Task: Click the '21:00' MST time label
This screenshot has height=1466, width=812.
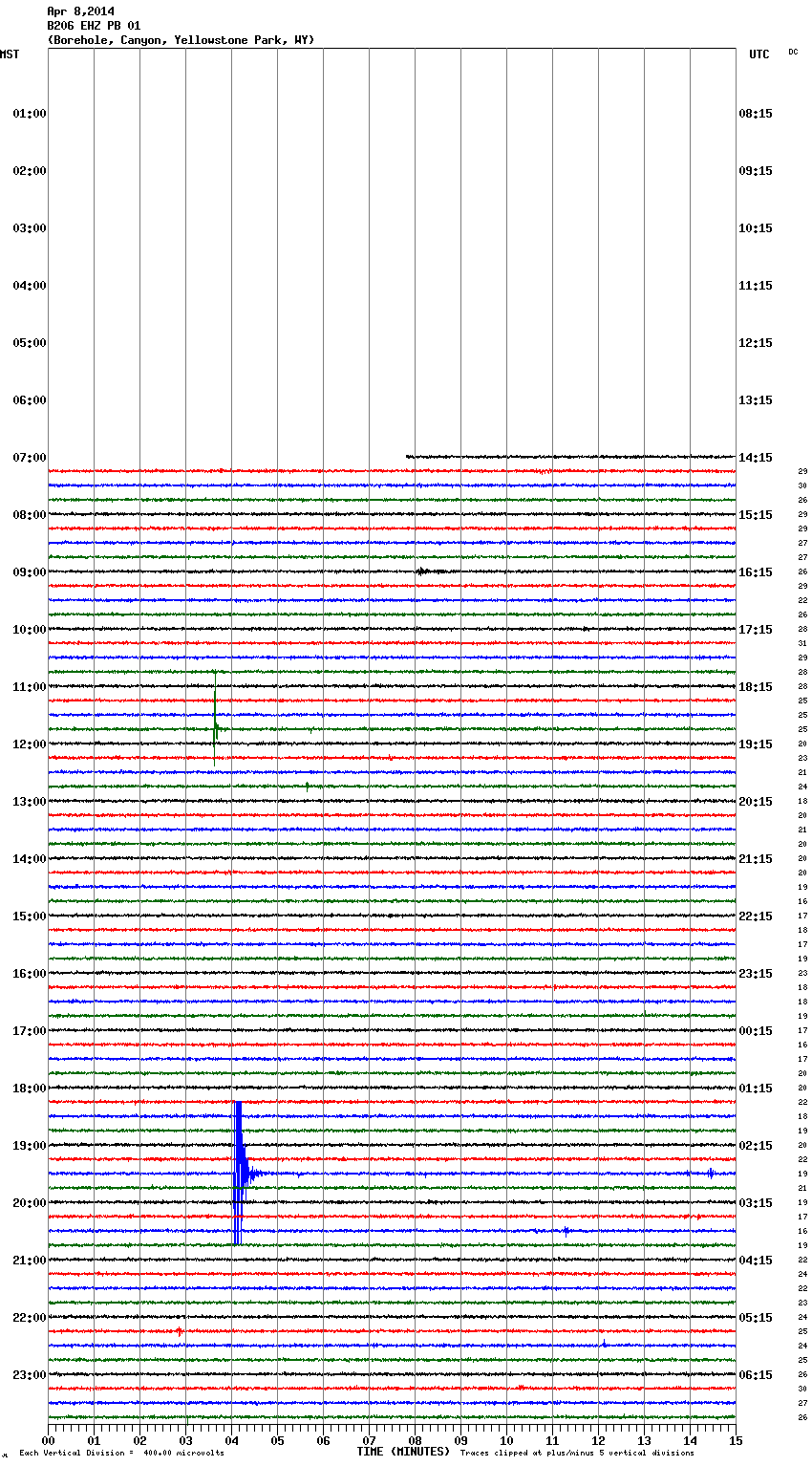Action: pyautogui.click(x=30, y=1261)
